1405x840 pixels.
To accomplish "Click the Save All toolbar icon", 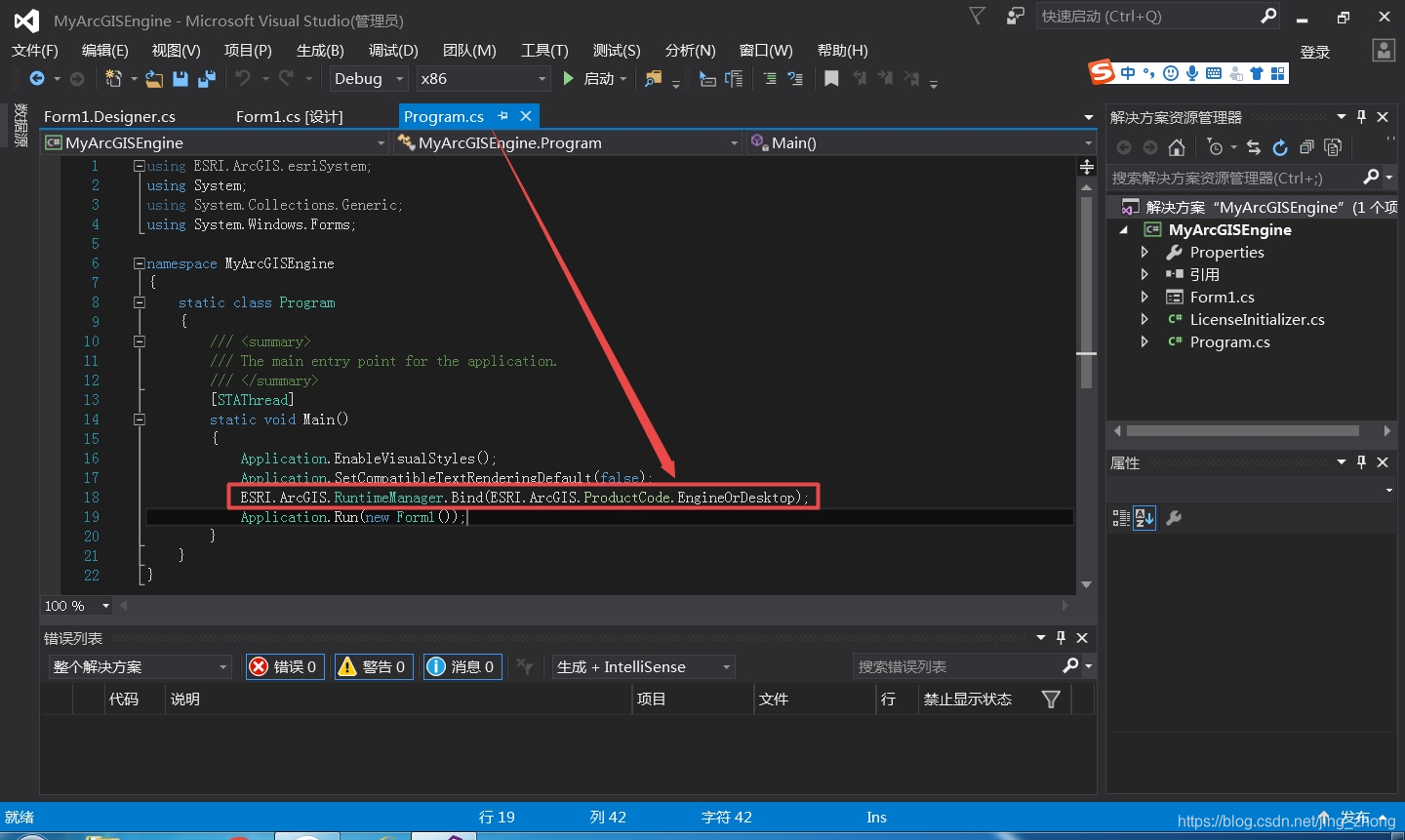I will (206, 78).
